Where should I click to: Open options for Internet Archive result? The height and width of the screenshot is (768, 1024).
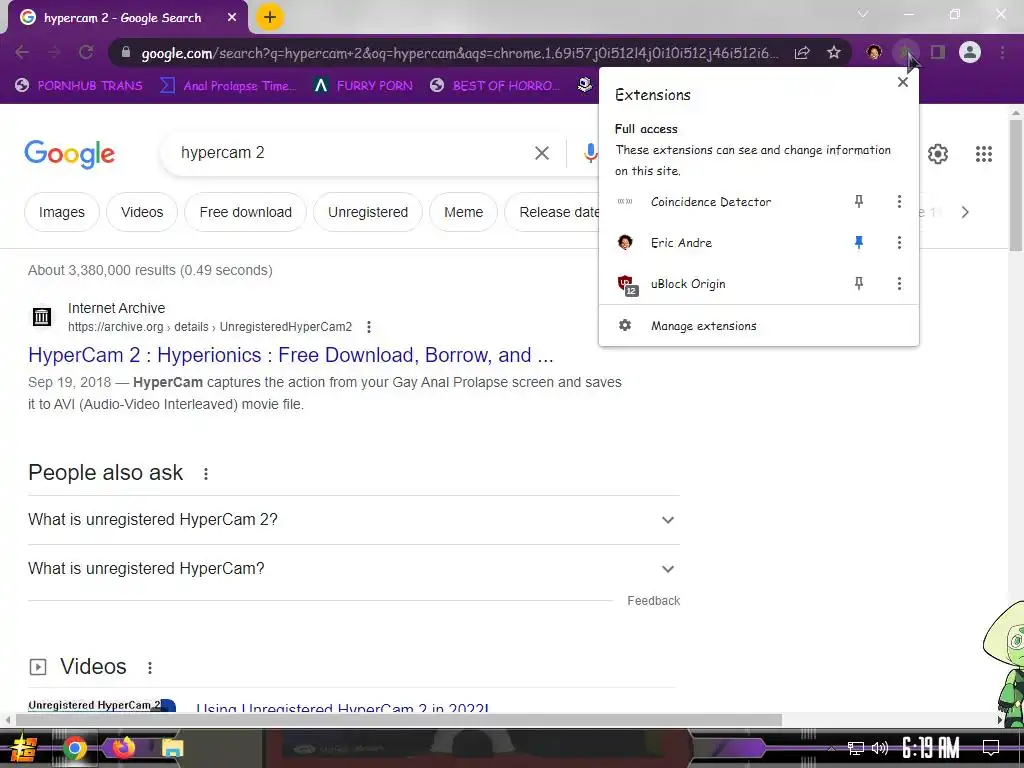369,327
